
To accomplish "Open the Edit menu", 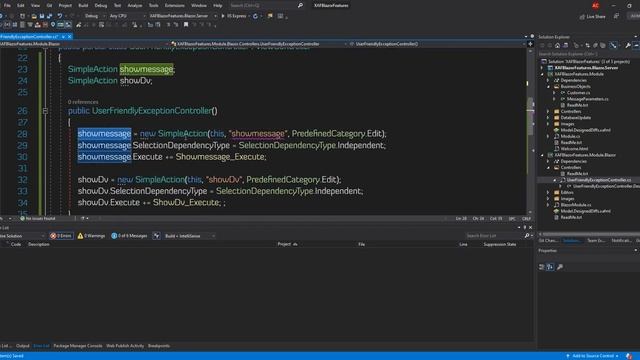I will click(x=20, y=5).
